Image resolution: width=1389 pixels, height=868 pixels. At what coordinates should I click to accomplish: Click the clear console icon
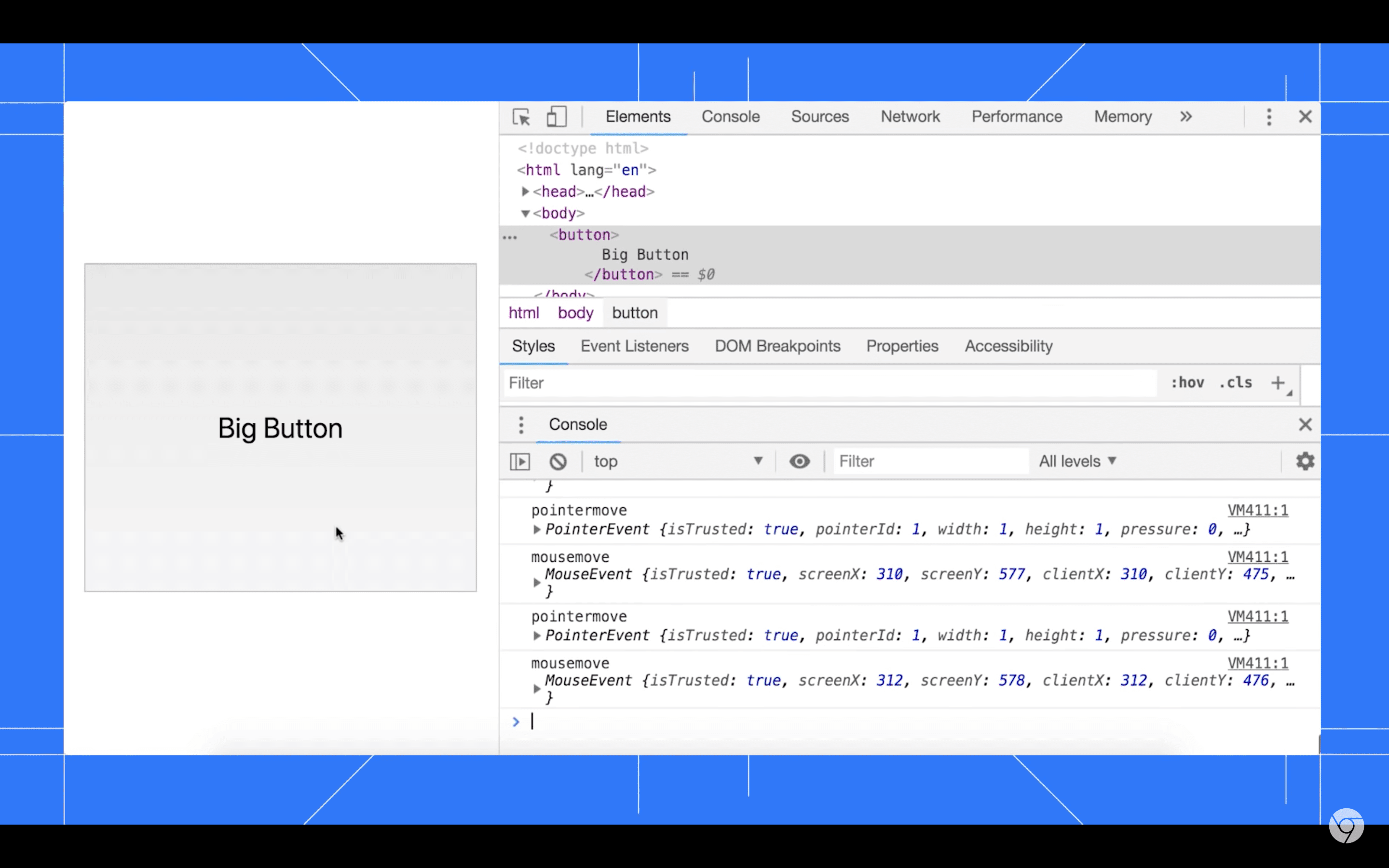pyautogui.click(x=558, y=461)
